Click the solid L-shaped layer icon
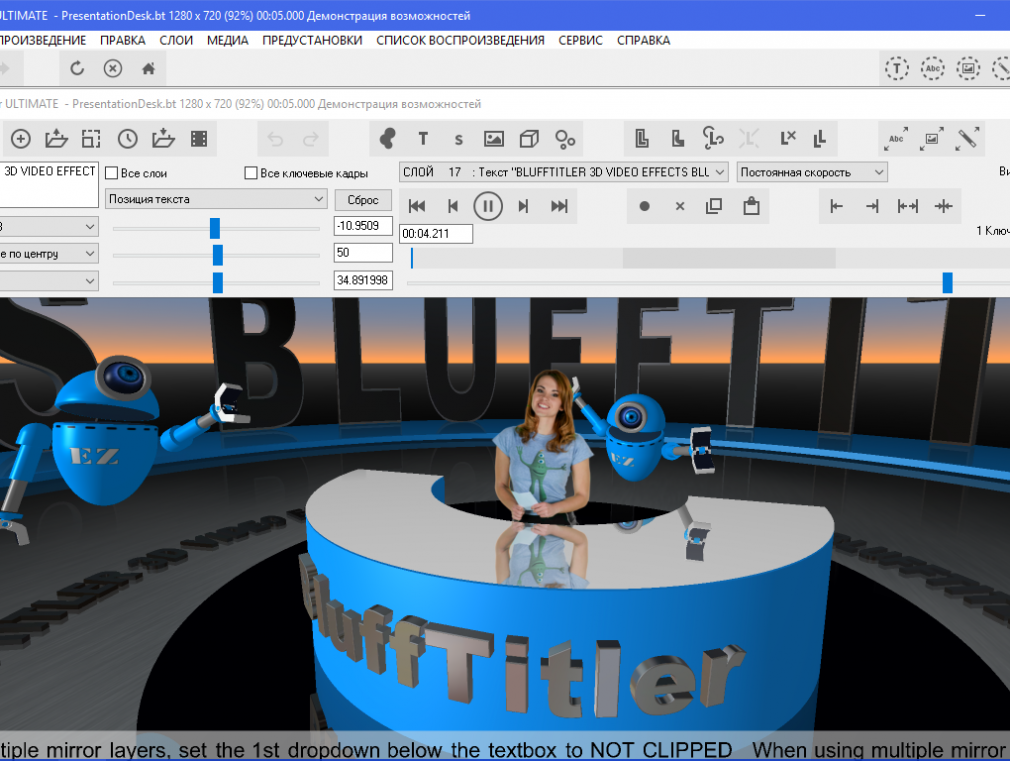This screenshot has width=1010, height=761. 678,139
